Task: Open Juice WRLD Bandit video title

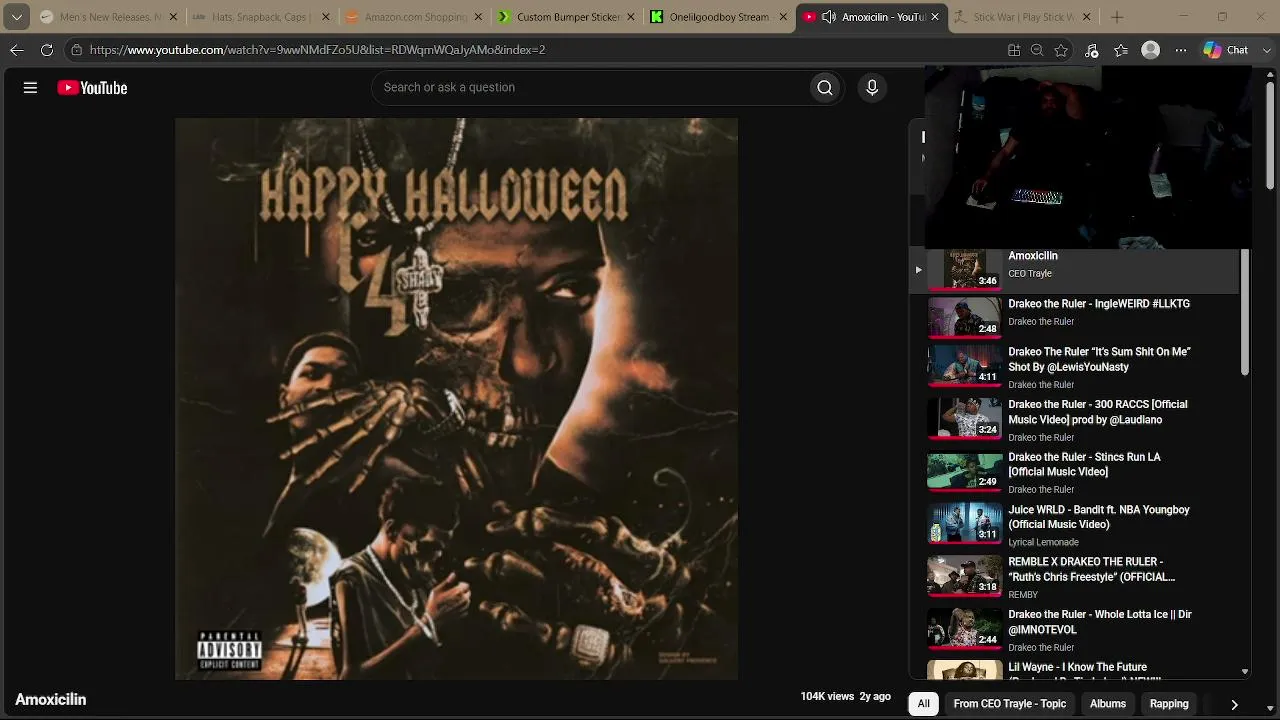Action: [1099, 517]
